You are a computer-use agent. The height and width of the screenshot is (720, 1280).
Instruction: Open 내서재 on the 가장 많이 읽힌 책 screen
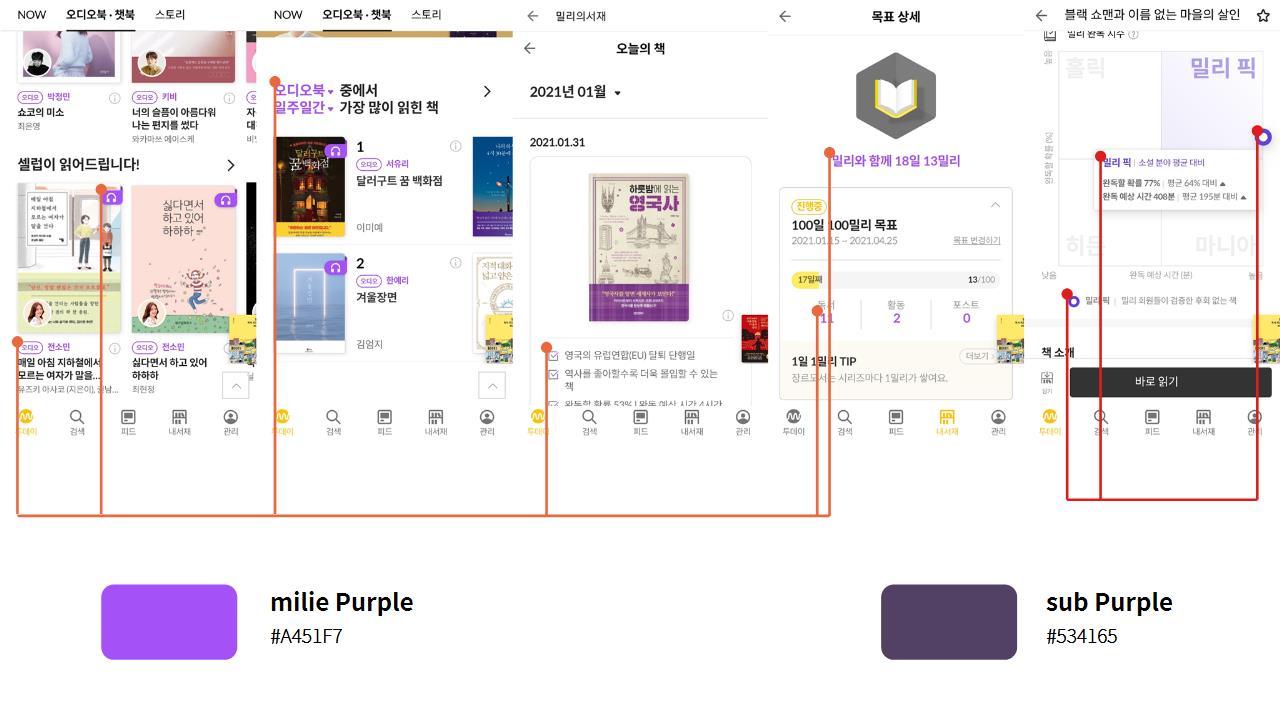tap(435, 422)
